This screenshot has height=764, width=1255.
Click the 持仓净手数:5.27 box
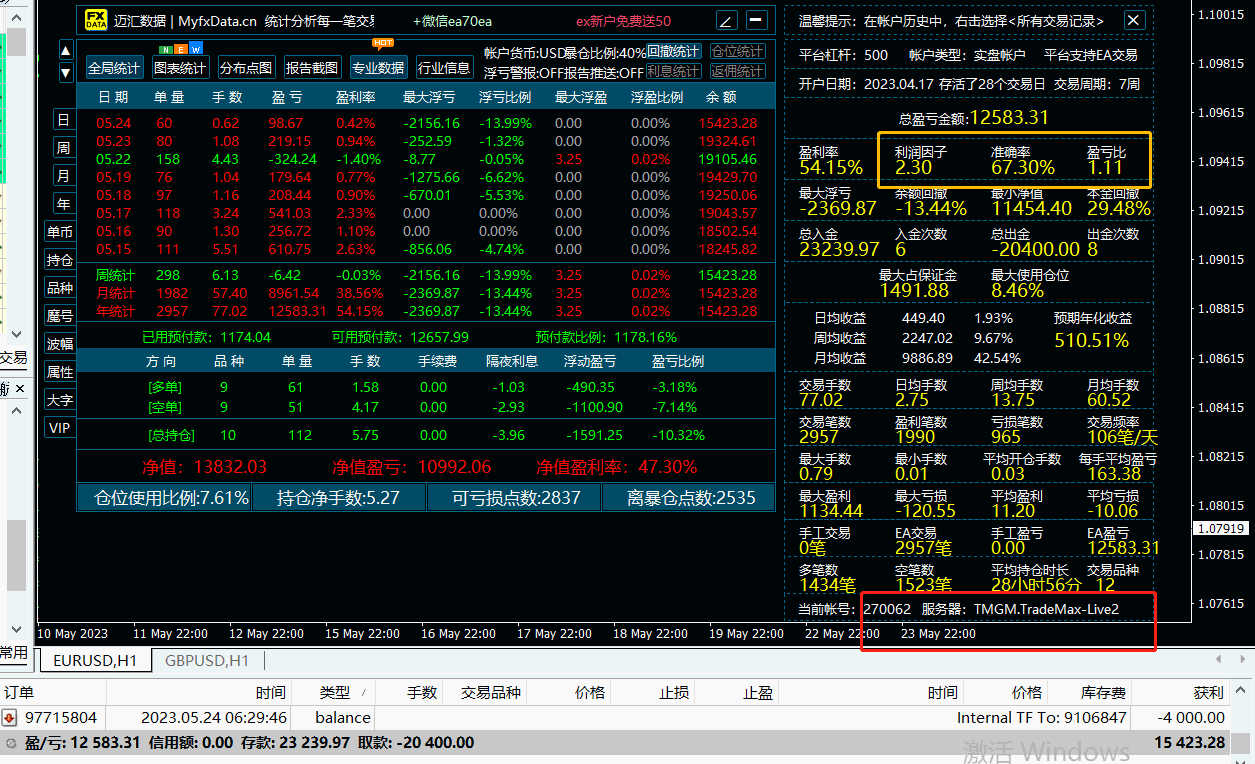point(339,497)
